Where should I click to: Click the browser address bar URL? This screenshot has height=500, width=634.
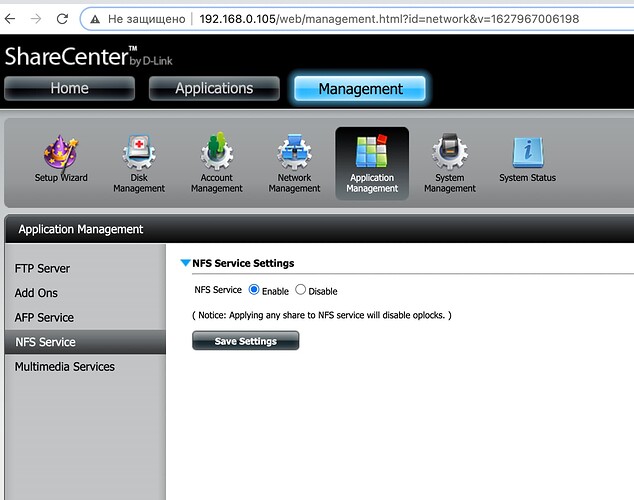click(x=389, y=19)
